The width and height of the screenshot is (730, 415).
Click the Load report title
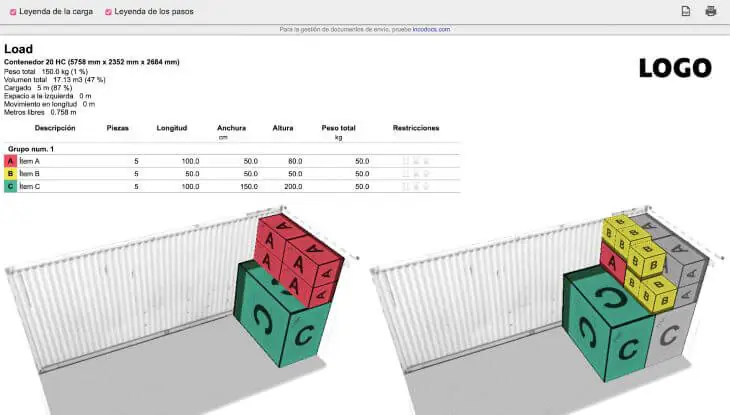coord(18,48)
